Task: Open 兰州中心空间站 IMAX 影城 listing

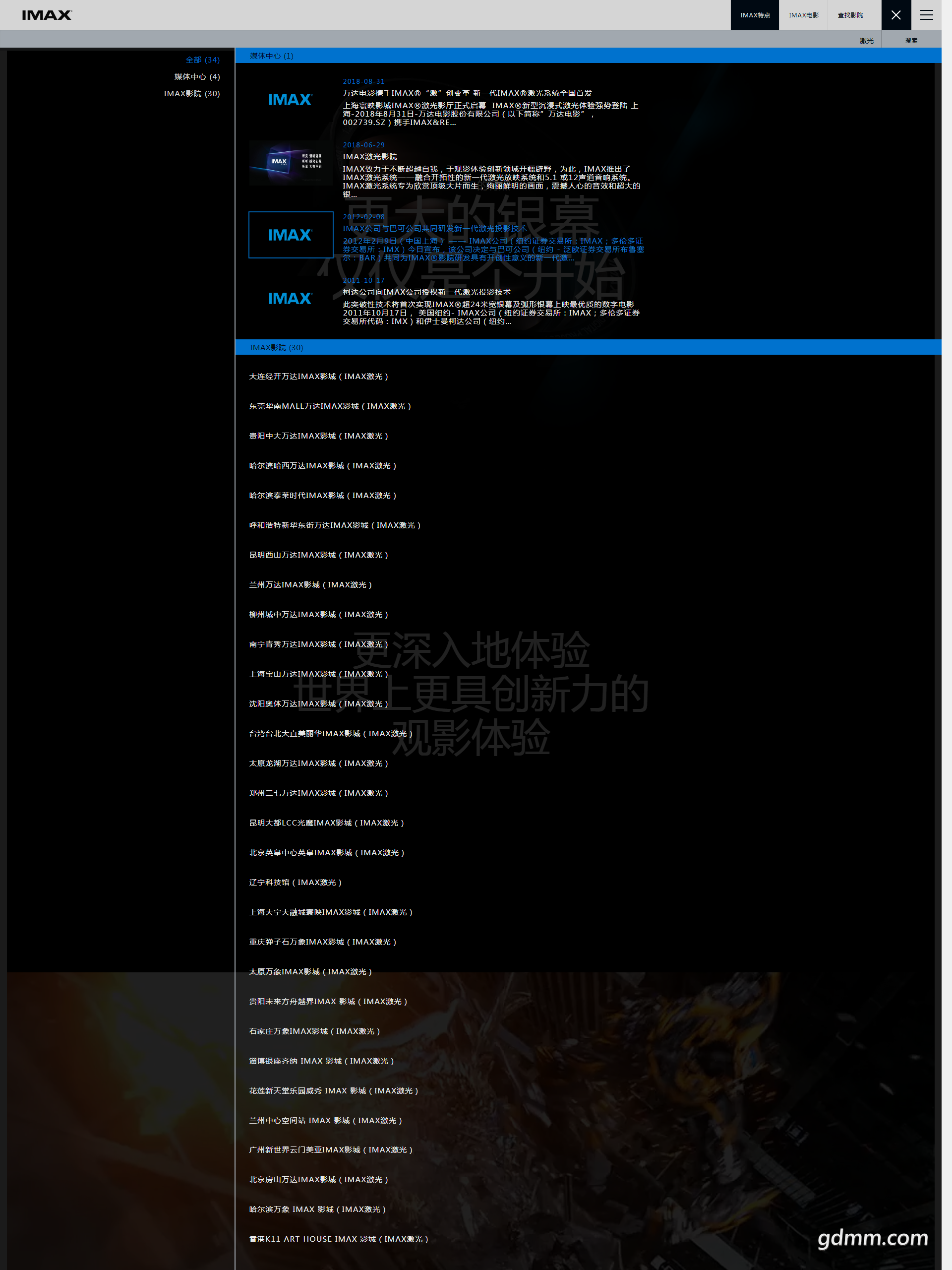Action: click(325, 1121)
